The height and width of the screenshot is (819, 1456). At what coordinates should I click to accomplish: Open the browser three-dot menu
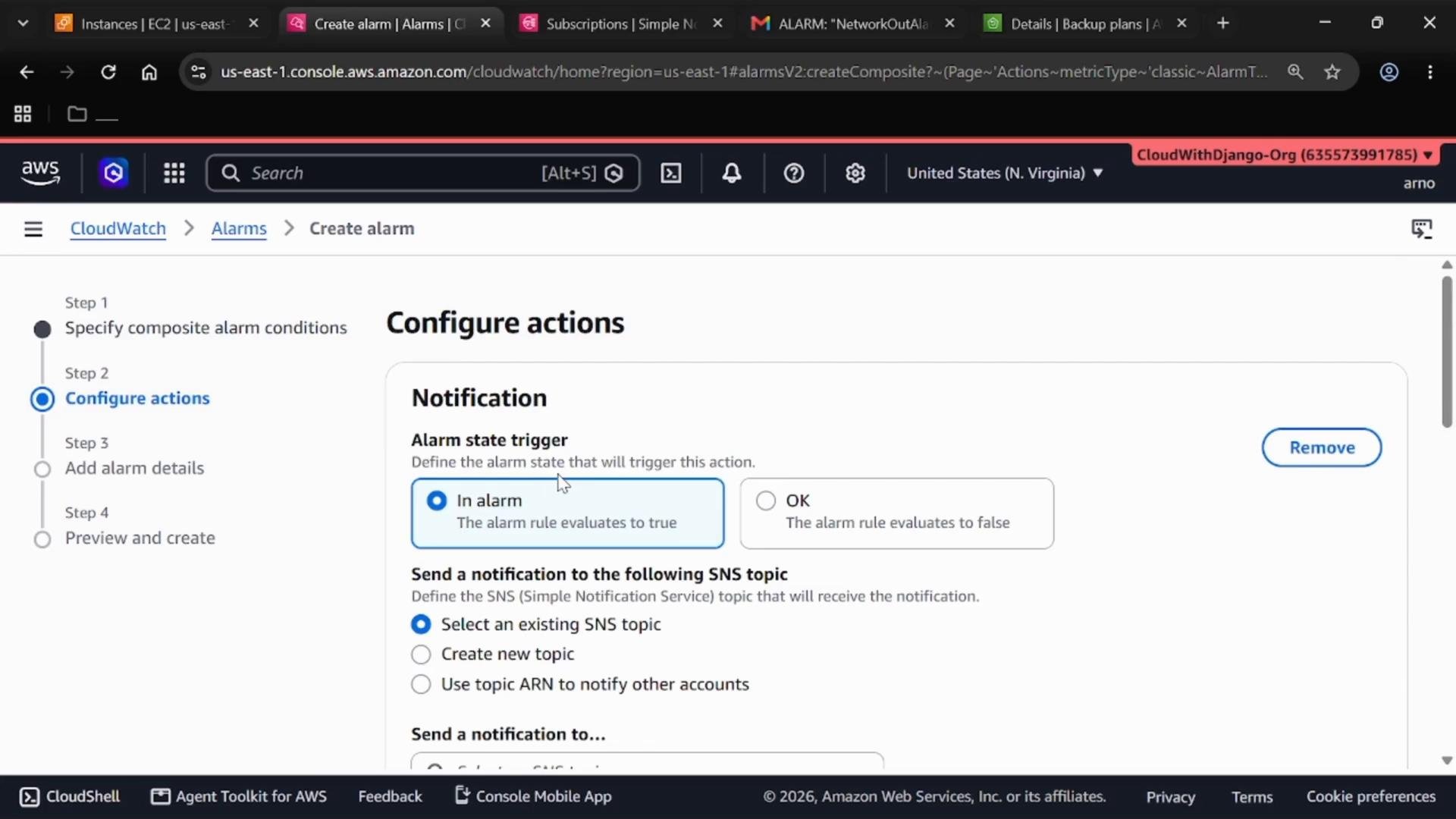pos(1430,72)
